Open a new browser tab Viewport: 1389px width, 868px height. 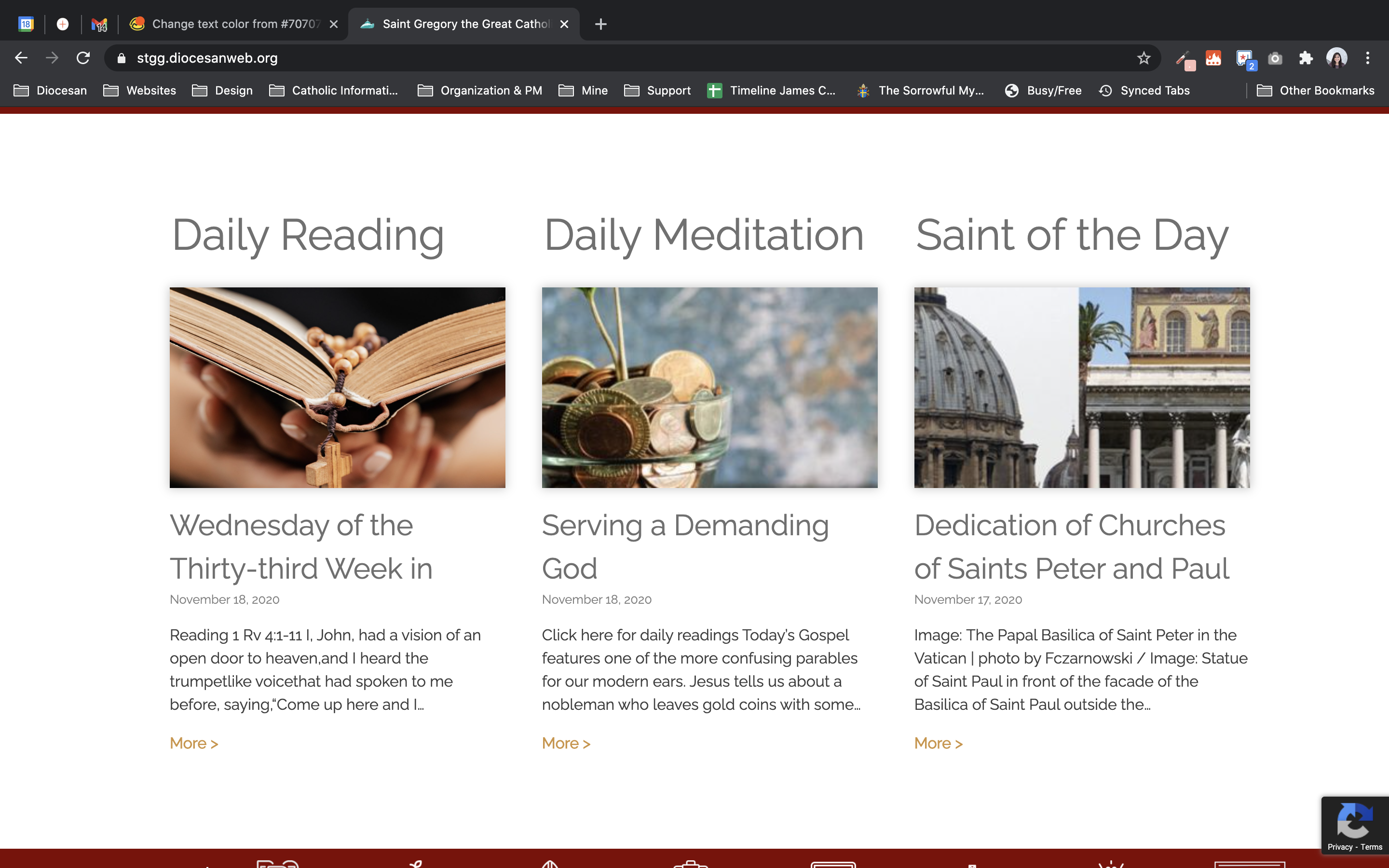click(x=600, y=24)
